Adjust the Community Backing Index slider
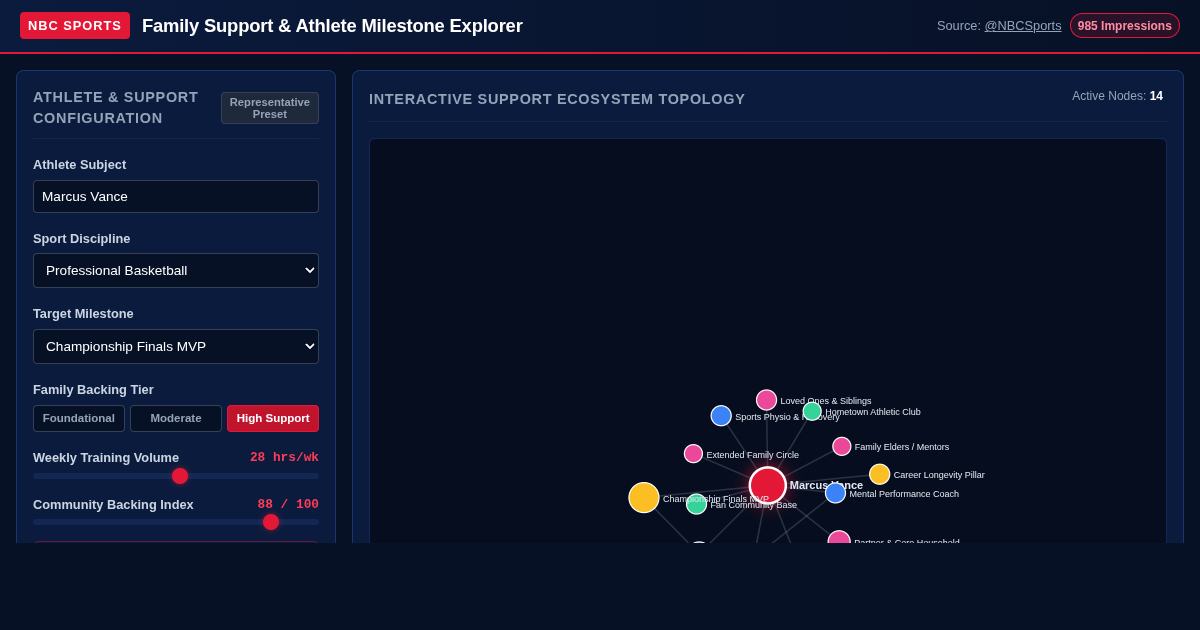Screen dimensions: 1200x630 (x=176, y=522)
